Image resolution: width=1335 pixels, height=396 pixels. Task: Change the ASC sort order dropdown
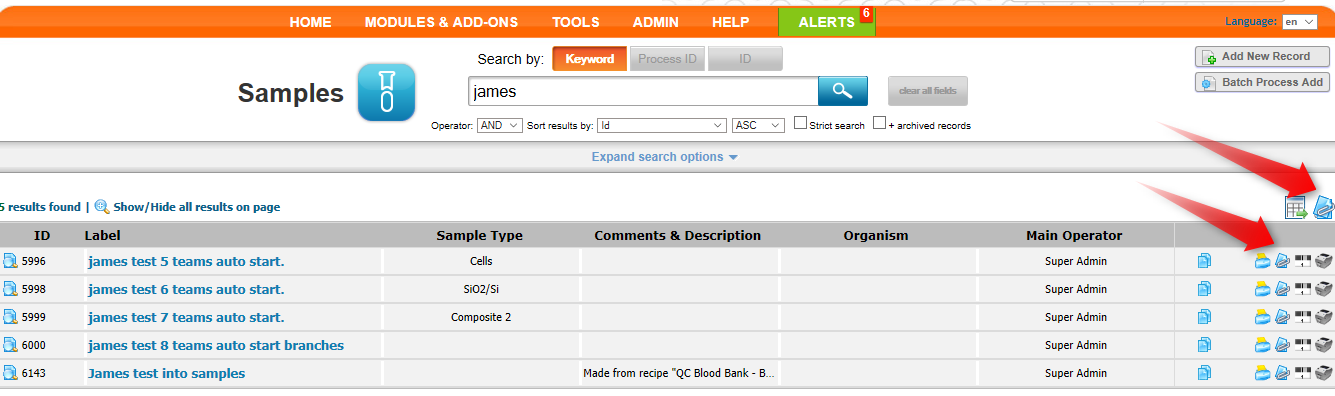(759, 125)
